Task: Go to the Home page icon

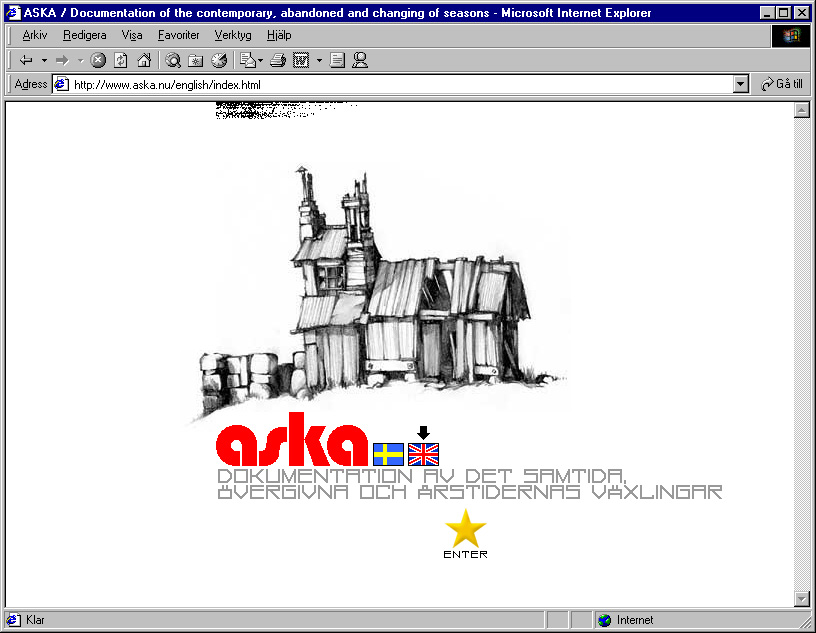Action: pos(143,60)
